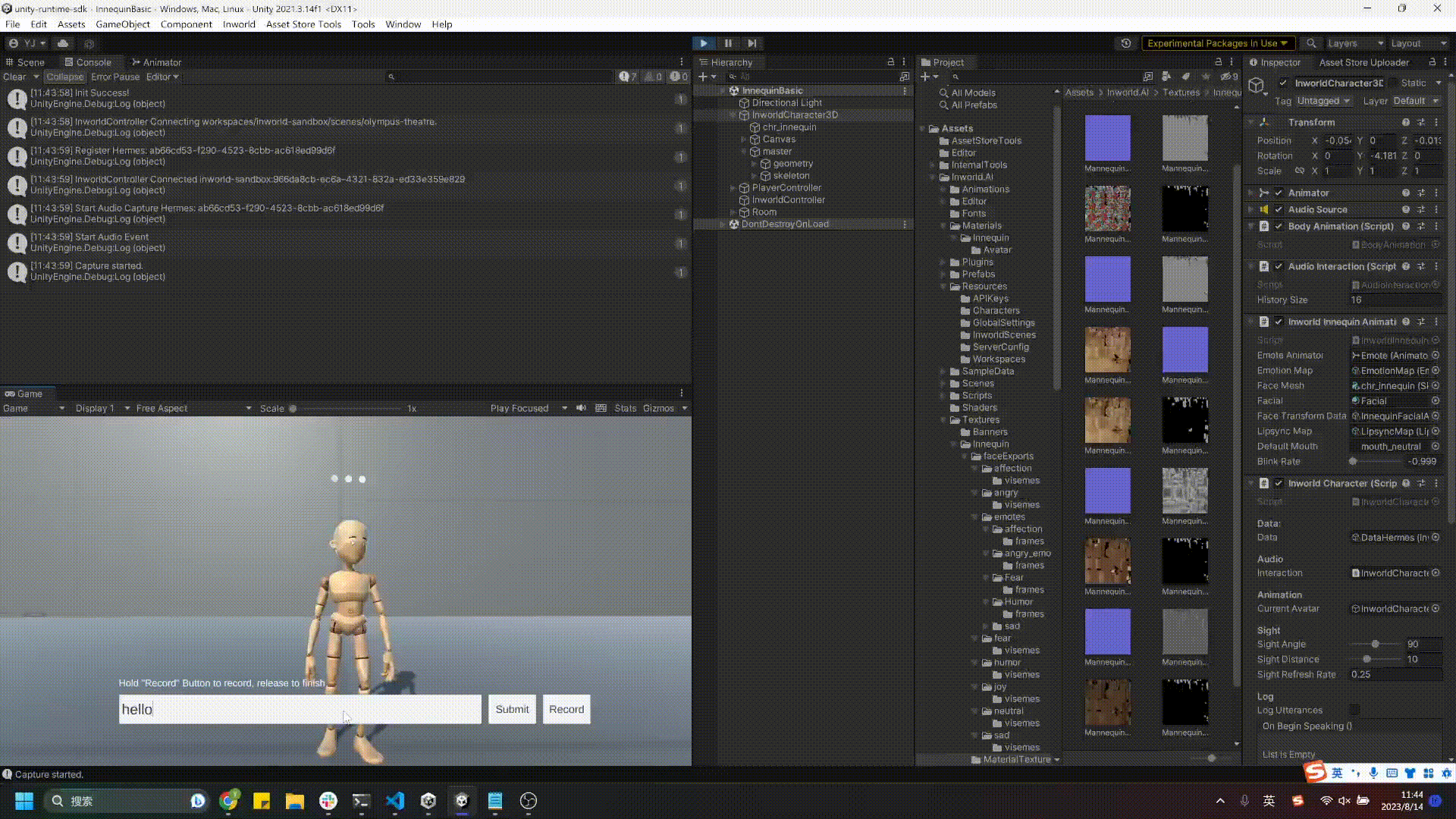Open Transform component preset icon

[x=1421, y=122]
